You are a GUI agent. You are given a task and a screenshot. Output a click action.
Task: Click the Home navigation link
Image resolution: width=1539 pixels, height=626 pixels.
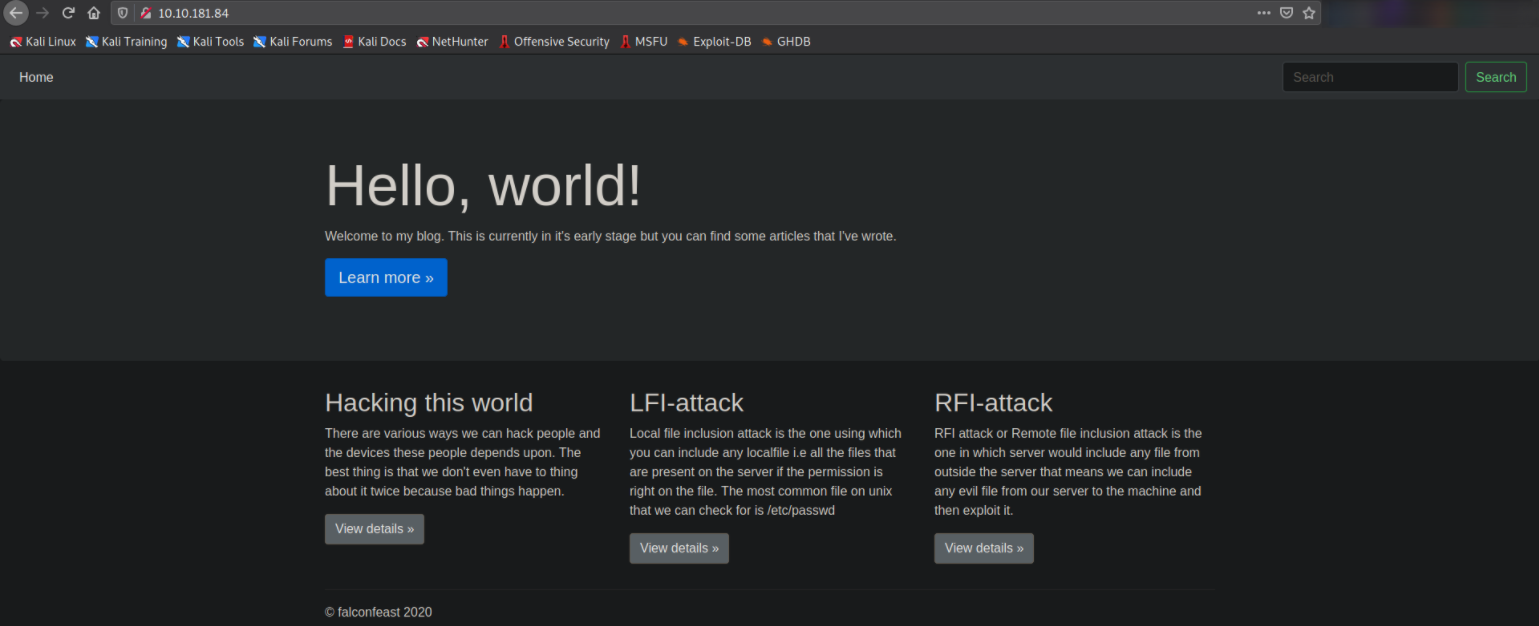(36, 77)
